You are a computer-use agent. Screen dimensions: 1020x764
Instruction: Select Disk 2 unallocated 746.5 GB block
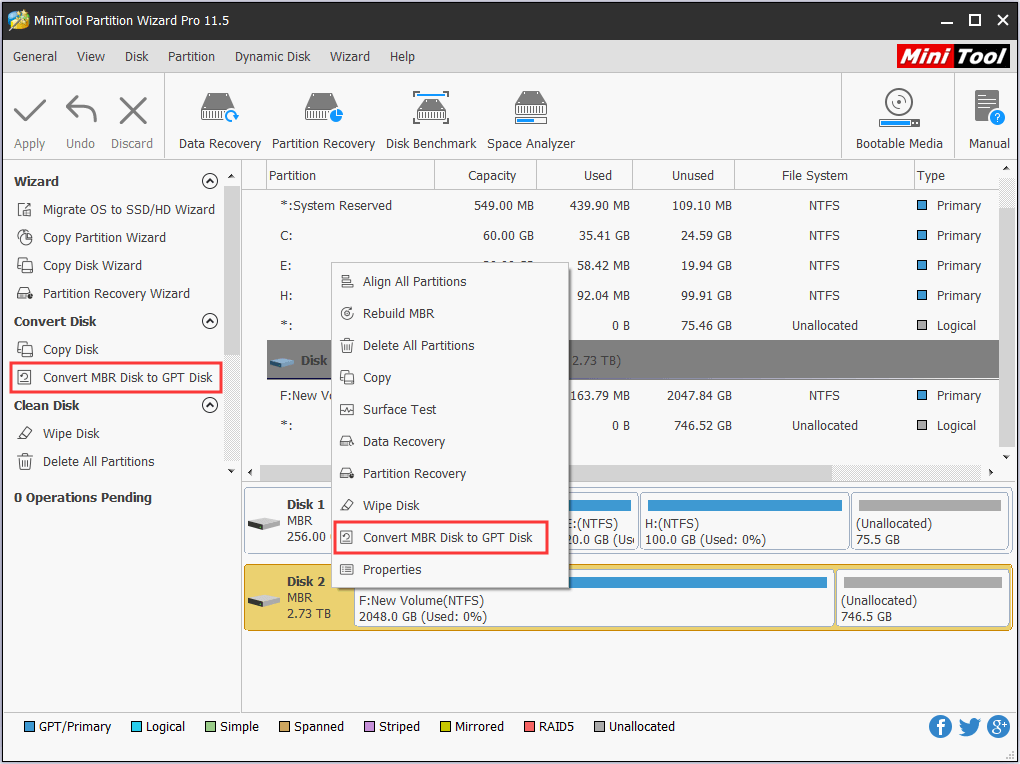[x=922, y=600]
